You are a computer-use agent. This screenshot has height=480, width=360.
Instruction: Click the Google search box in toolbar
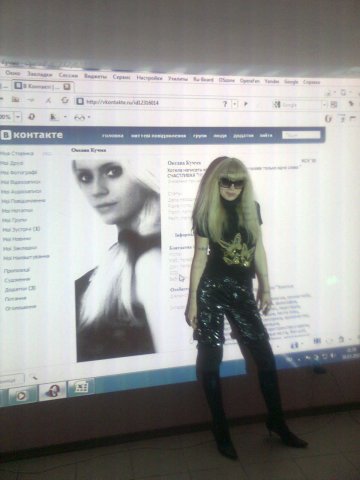(297, 105)
